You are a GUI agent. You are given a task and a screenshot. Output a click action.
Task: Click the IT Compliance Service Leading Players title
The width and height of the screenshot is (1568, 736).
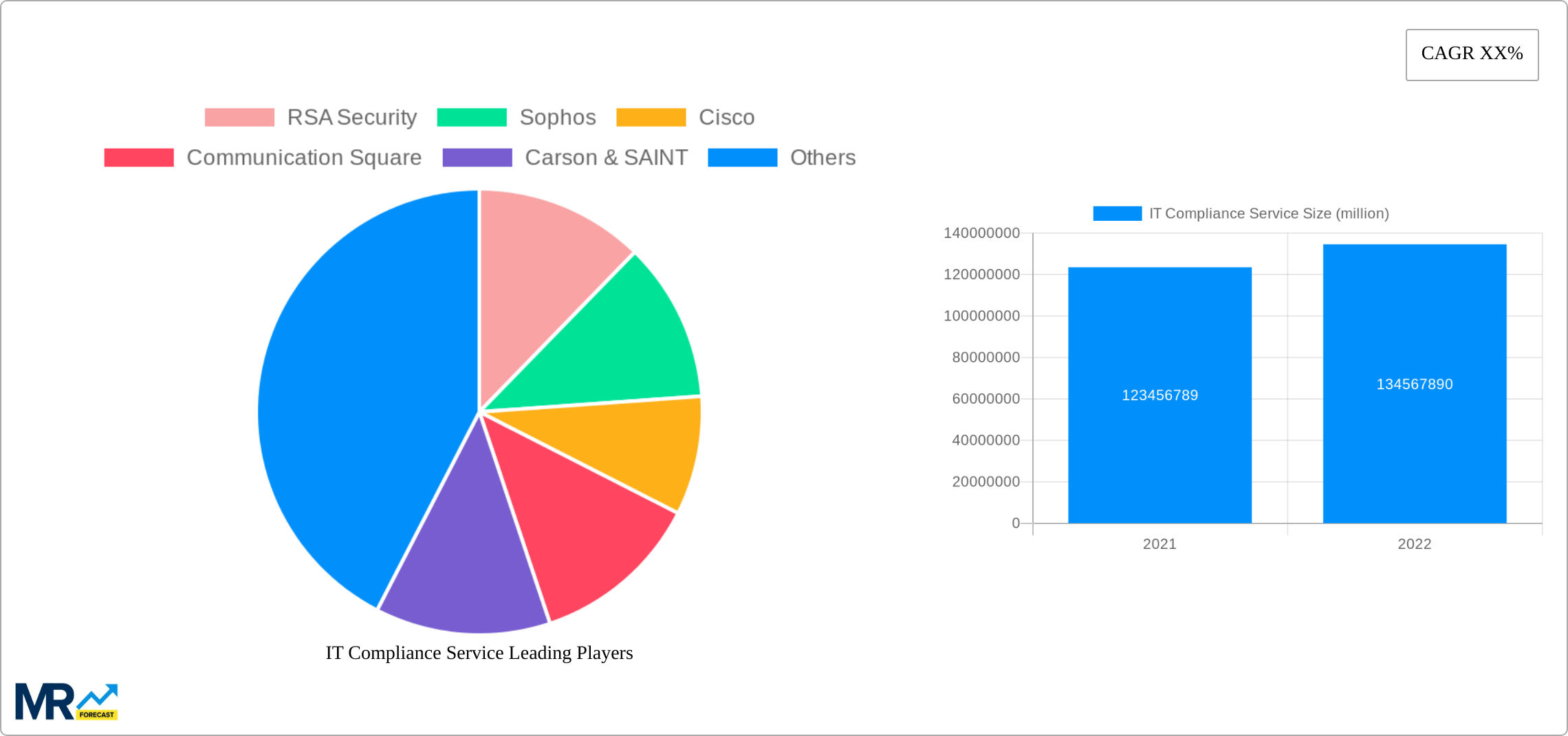tap(479, 653)
